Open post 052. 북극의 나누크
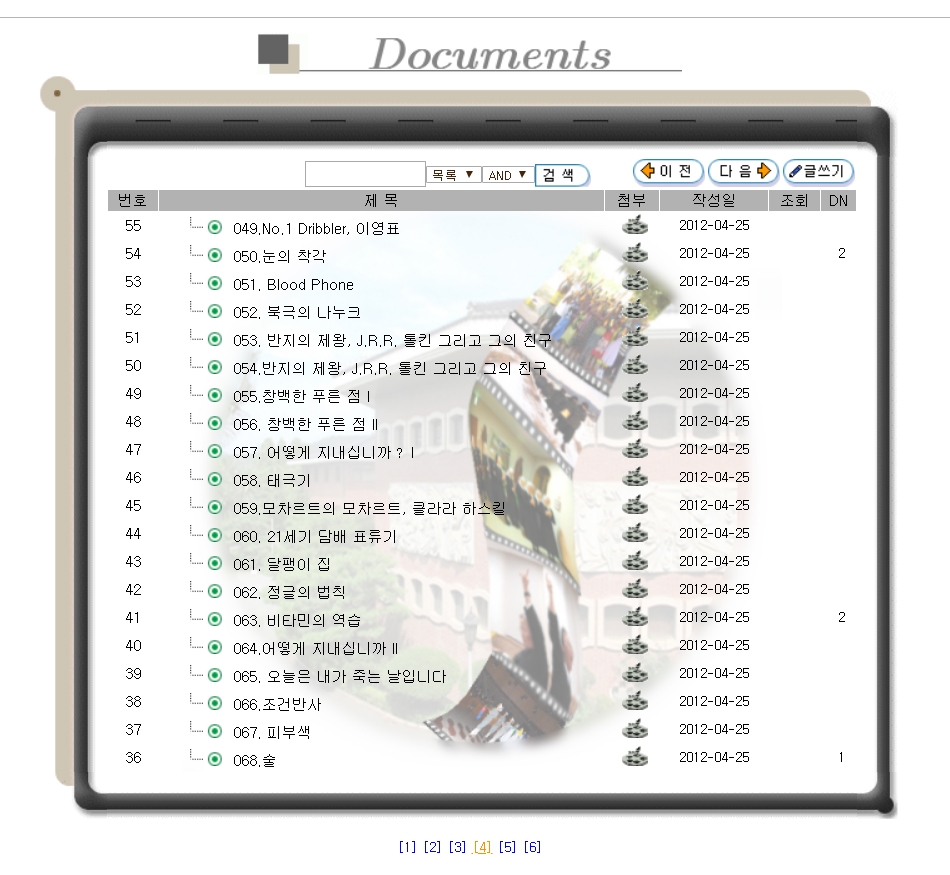The width and height of the screenshot is (950, 875). [297, 312]
